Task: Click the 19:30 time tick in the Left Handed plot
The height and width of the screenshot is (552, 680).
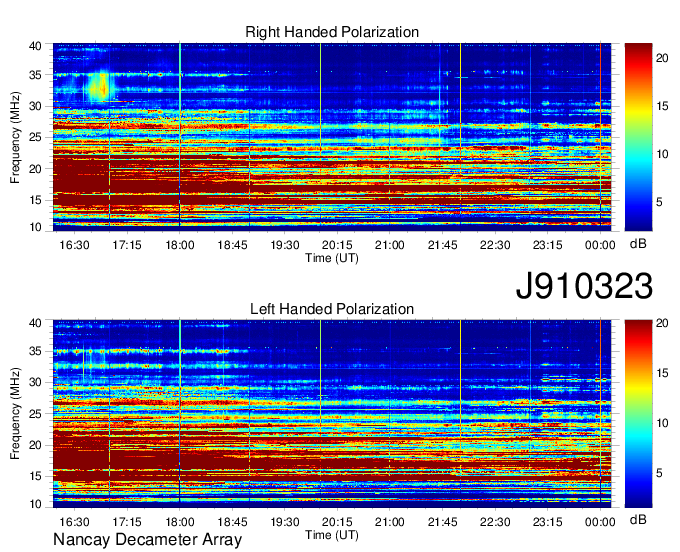Action: coord(284,522)
